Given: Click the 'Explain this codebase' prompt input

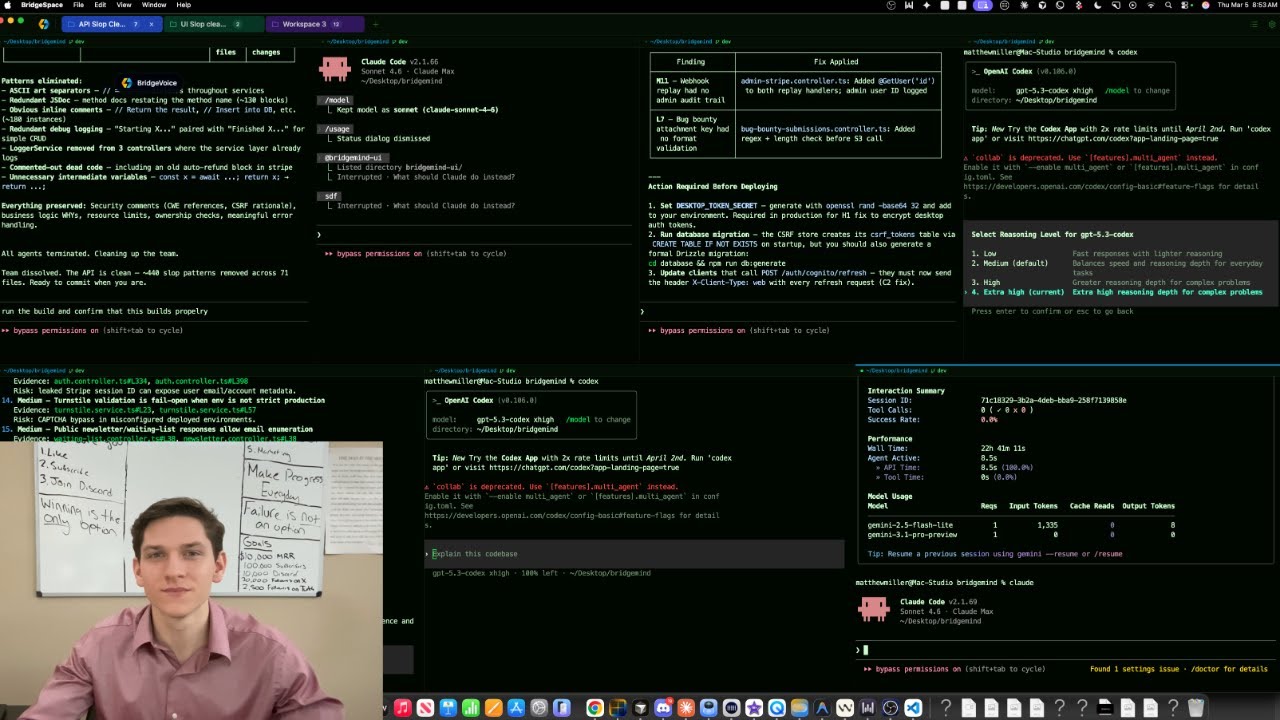Looking at the screenshot, I should pyautogui.click(x=634, y=554).
